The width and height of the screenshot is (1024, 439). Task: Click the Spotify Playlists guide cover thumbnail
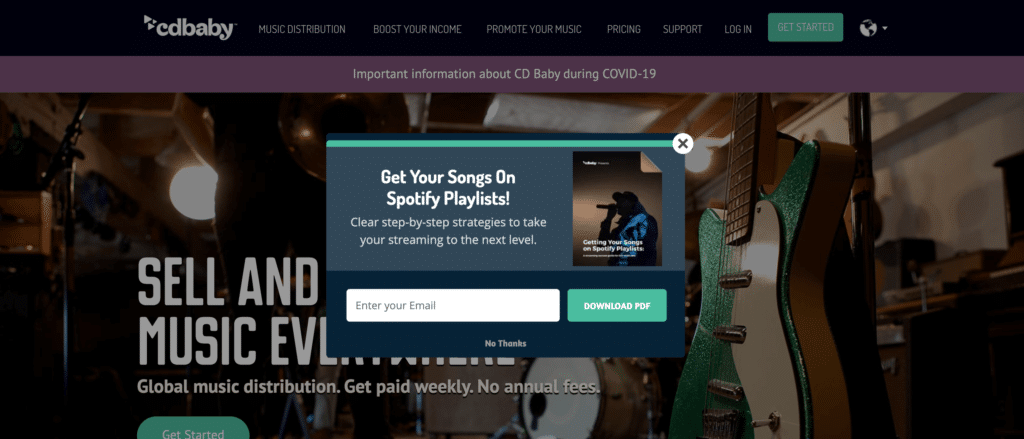tap(617, 209)
